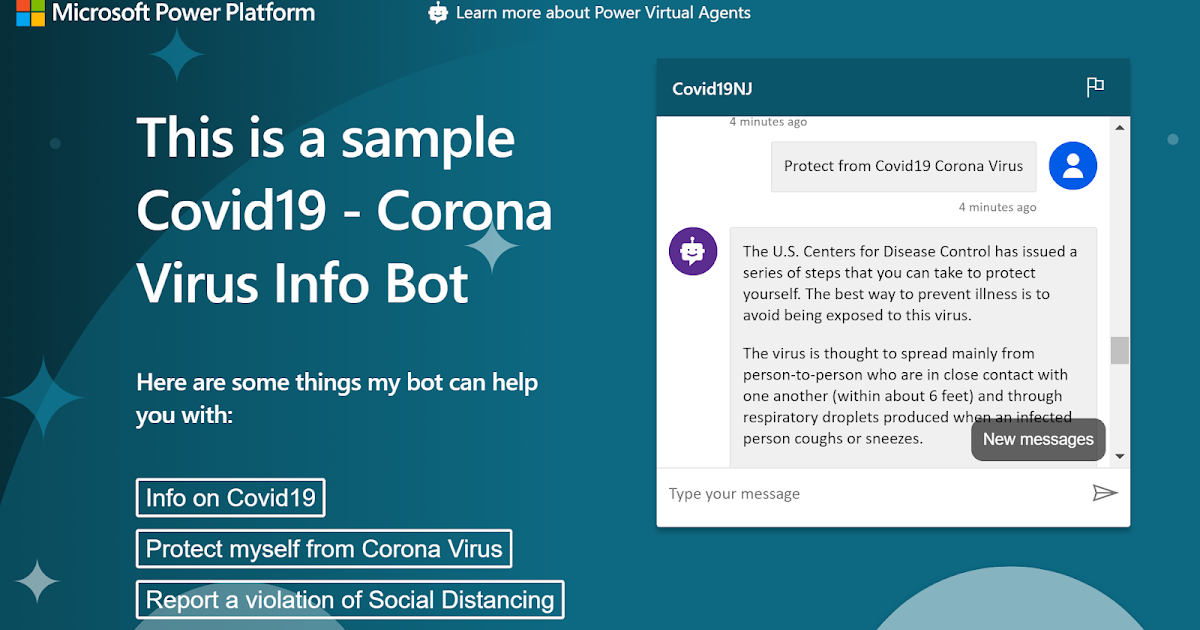Click the Covid19NJ chat title
This screenshot has height=630, width=1200.
pos(712,89)
